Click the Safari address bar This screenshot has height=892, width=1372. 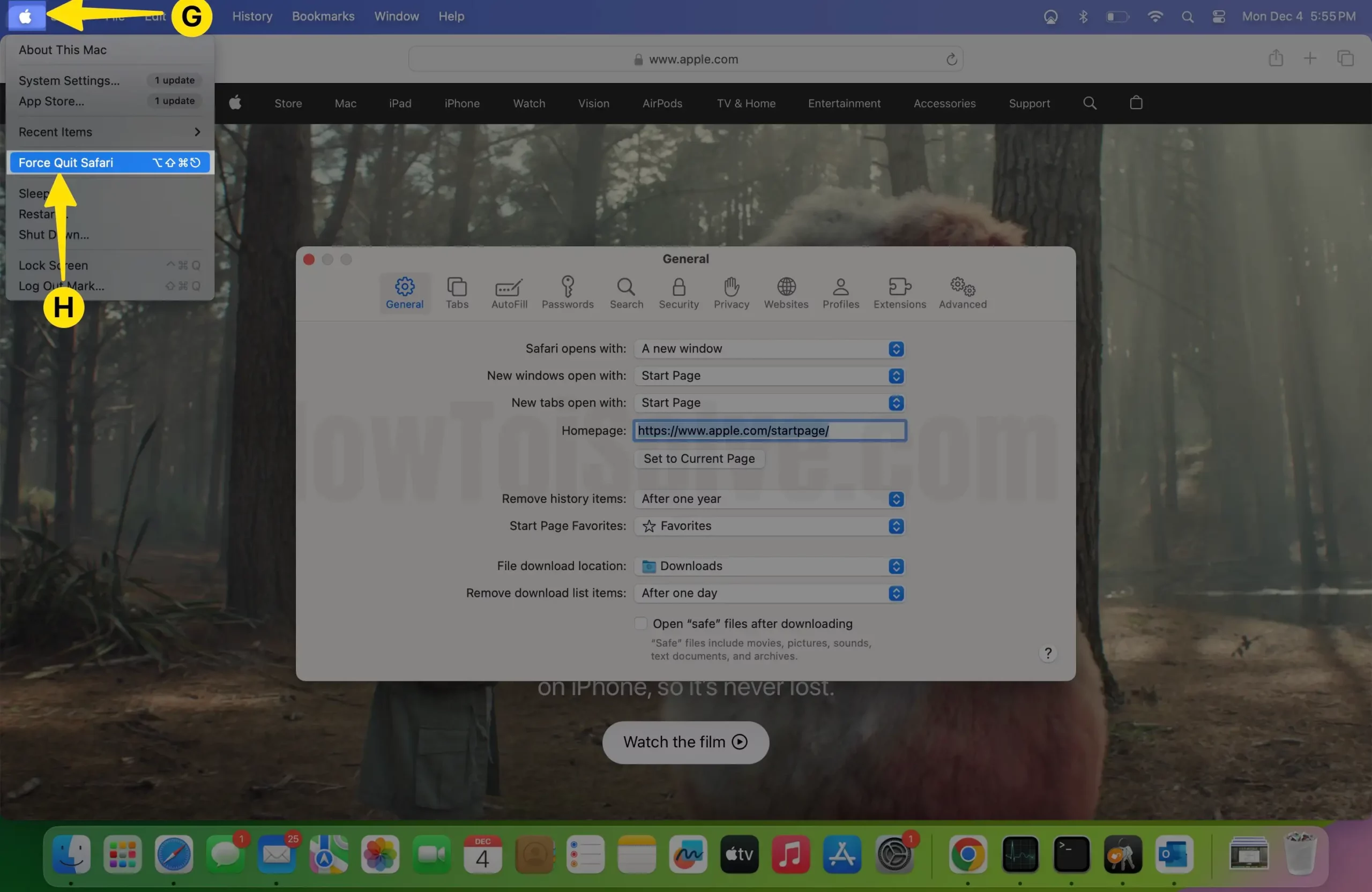click(685, 59)
